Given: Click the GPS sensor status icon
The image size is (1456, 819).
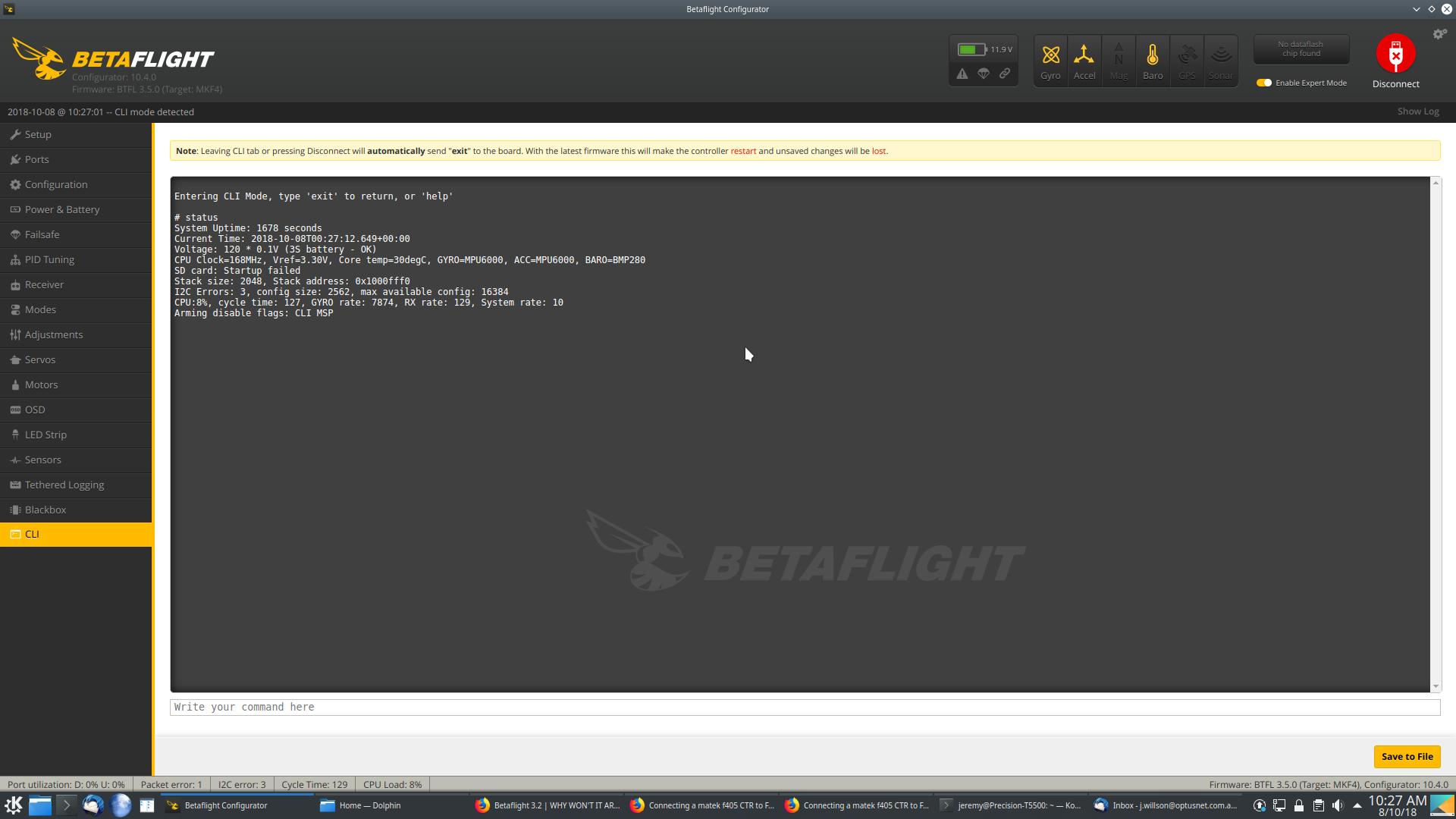Looking at the screenshot, I should coord(1187,60).
